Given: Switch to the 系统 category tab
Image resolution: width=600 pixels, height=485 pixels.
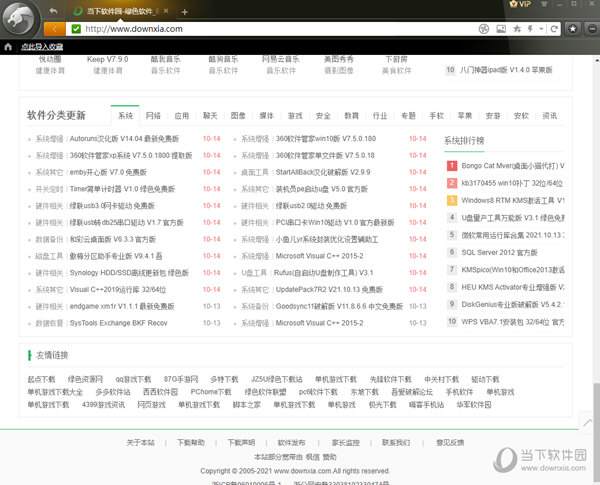Looking at the screenshot, I should pyautogui.click(x=125, y=116).
